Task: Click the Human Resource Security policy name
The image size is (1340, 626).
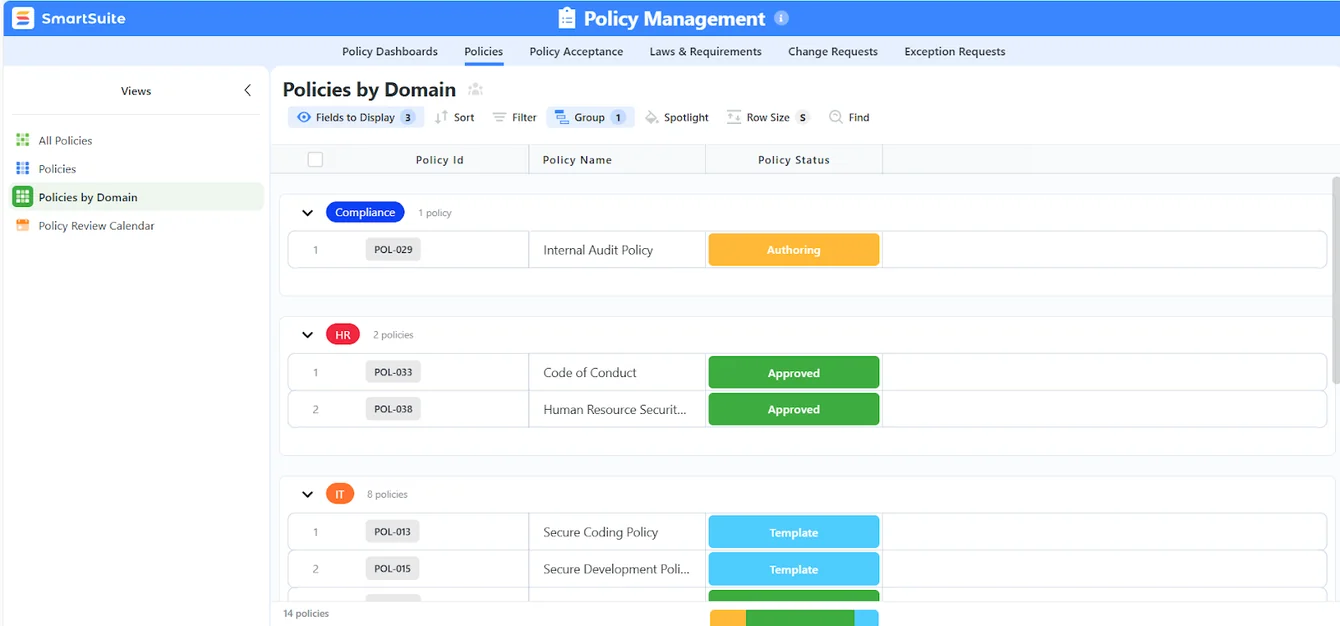Action: click(615, 409)
